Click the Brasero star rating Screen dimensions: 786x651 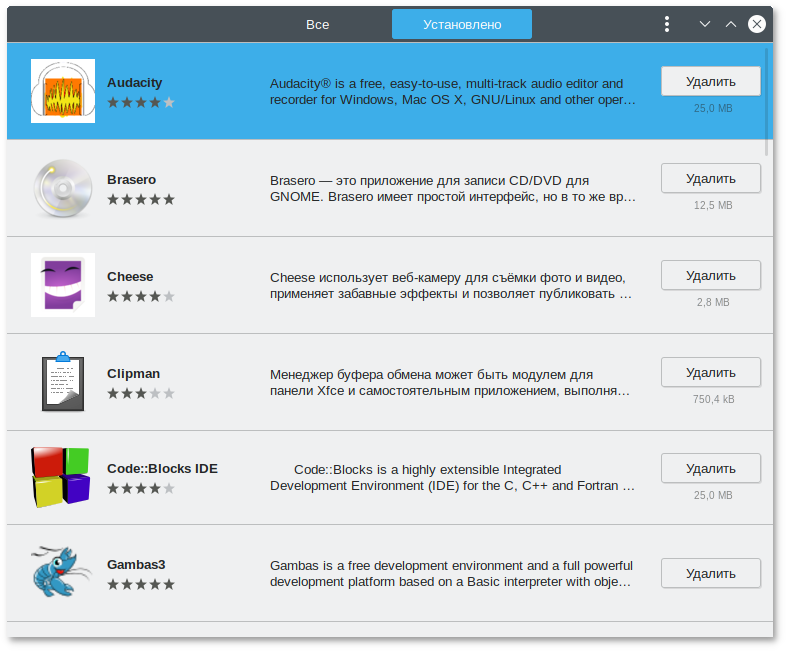pyautogui.click(x=141, y=199)
